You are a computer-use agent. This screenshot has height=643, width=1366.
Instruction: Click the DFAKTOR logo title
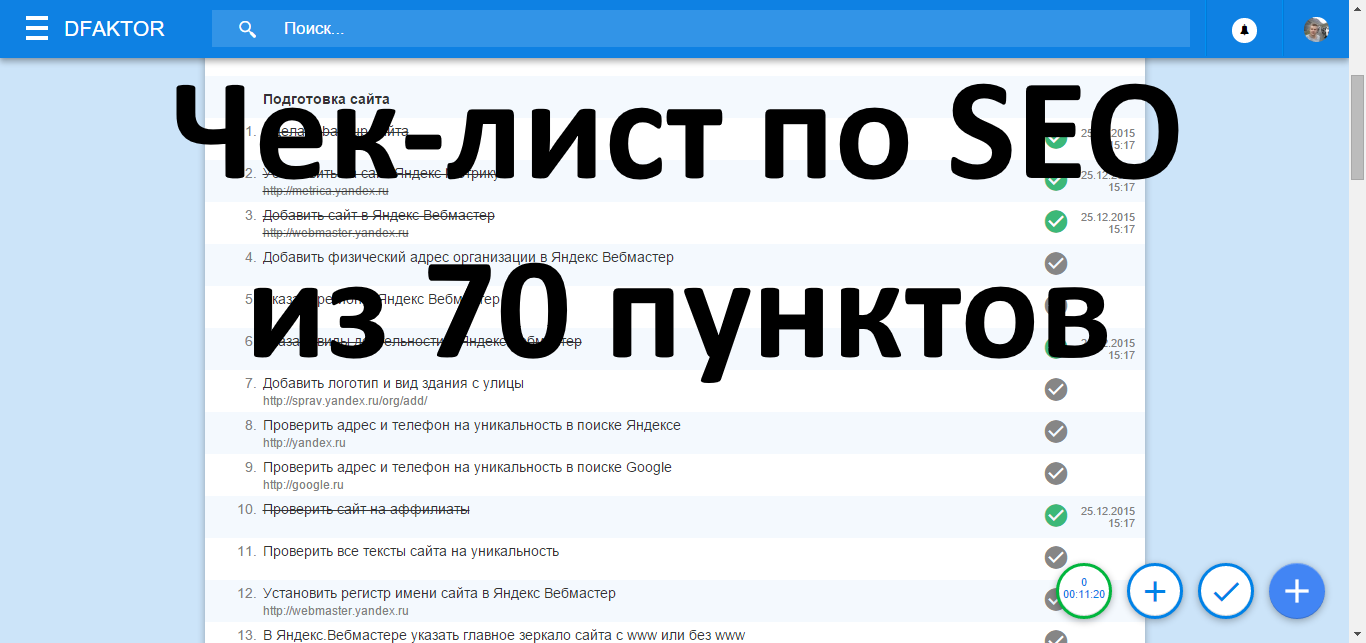(114, 29)
